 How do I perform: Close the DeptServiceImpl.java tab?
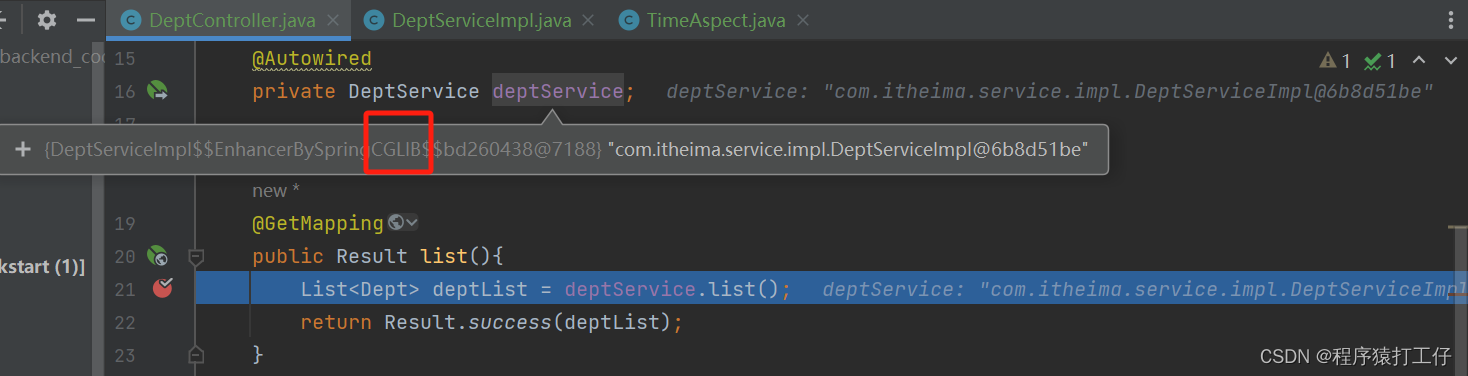[588, 20]
